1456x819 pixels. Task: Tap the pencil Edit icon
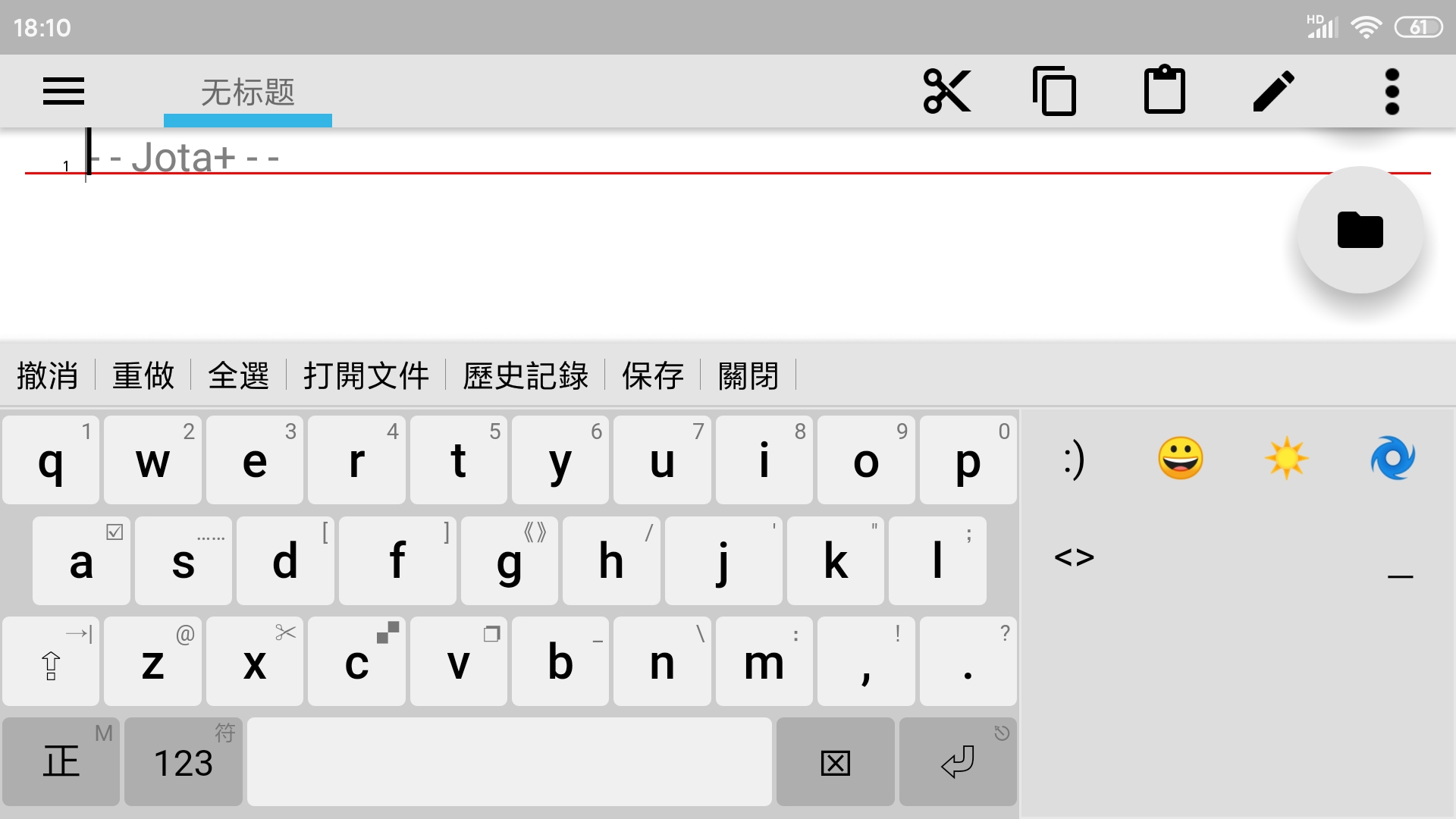[1274, 91]
